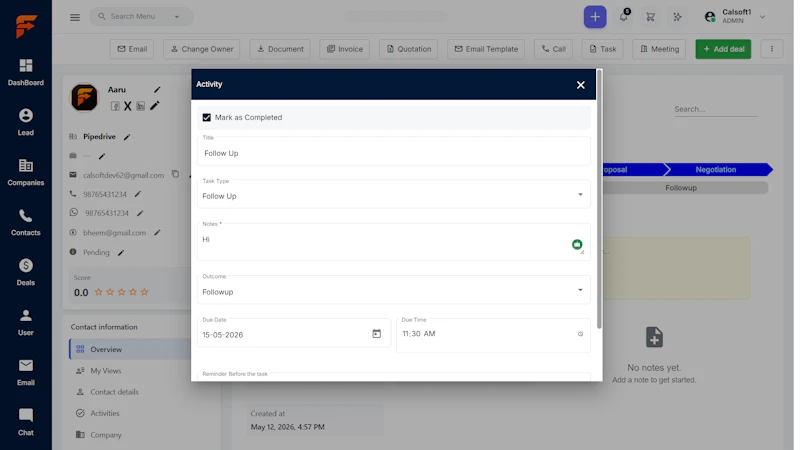The image size is (800, 450).
Task: Click the Call button
Action: [x=553, y=49]
